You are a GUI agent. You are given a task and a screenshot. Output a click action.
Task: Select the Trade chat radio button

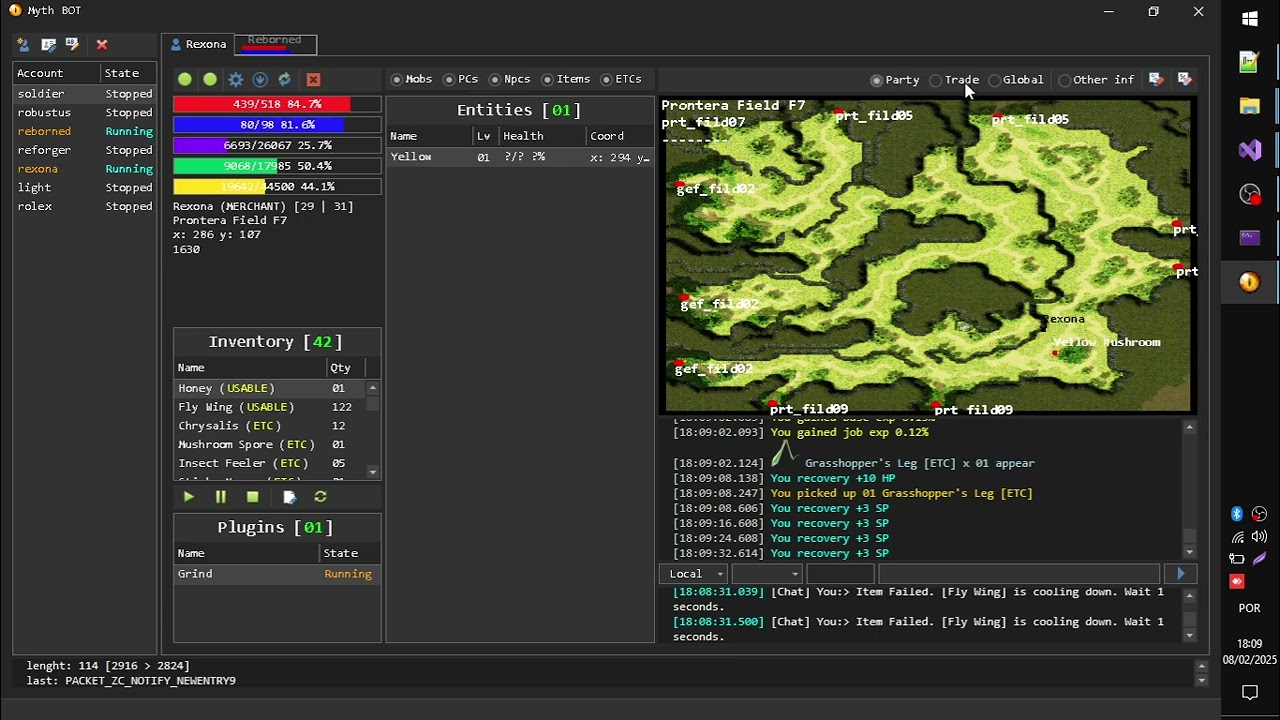click(x=954, y=80)
